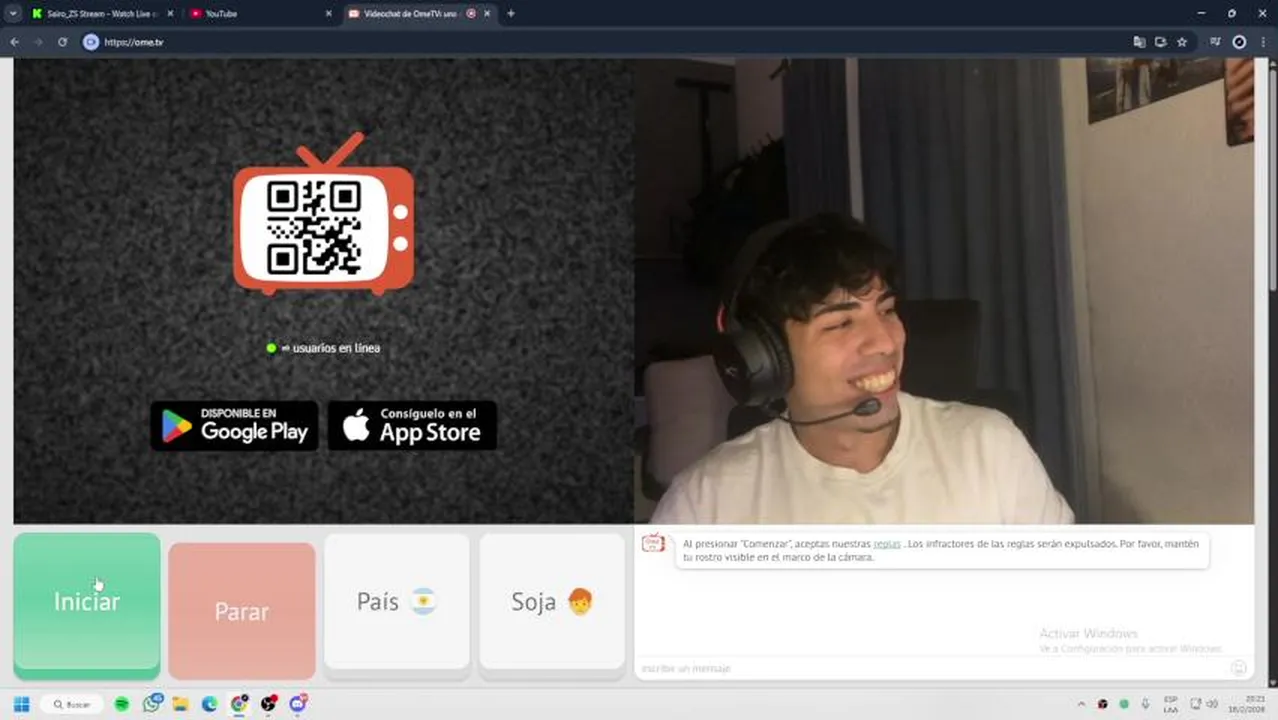
Task: Switch to the Seiro_ZS Stream tab
Action: click(100, 14)
